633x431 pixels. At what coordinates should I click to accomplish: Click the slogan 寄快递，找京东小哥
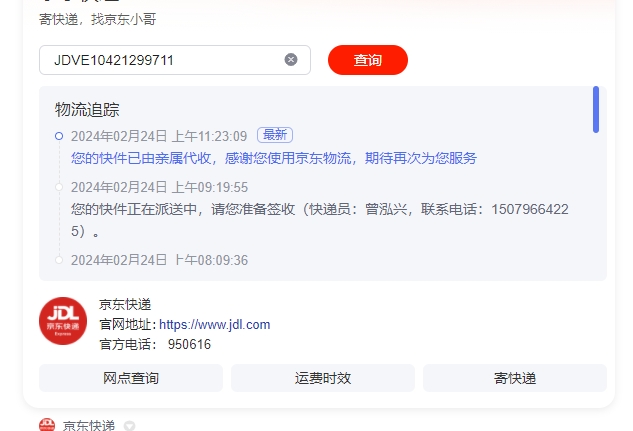[98, 19]
